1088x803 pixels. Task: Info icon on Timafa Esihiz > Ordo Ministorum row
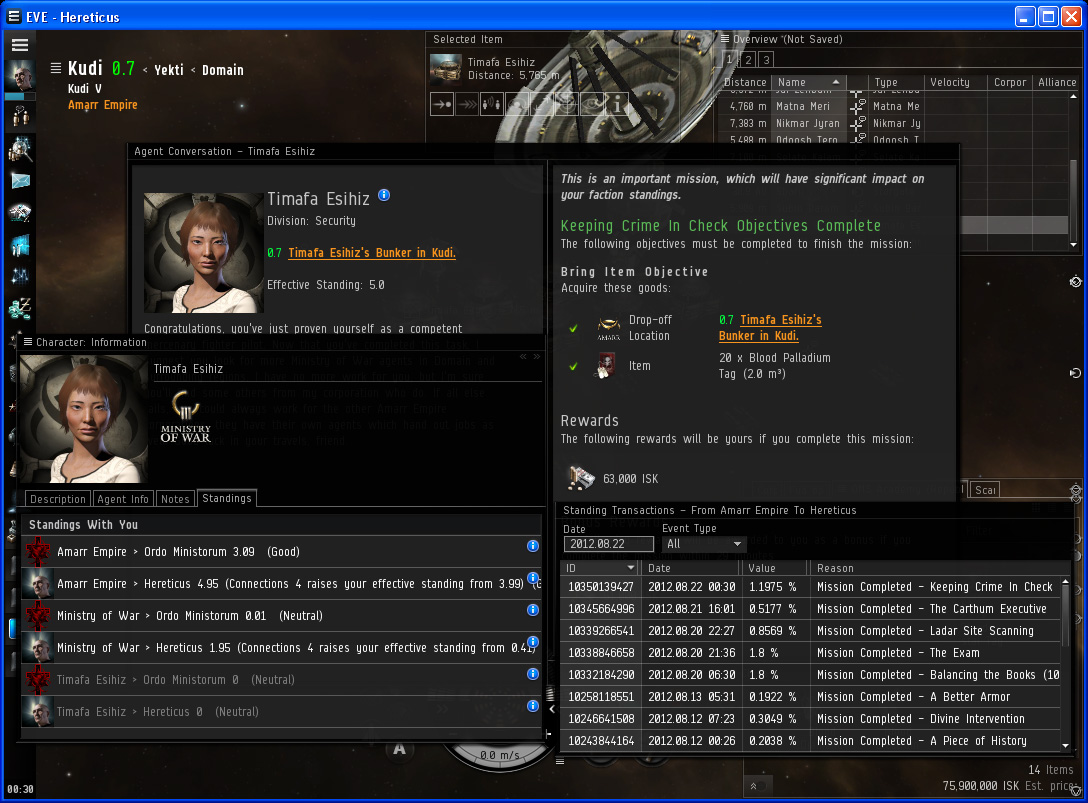click(x=533, y=674)
